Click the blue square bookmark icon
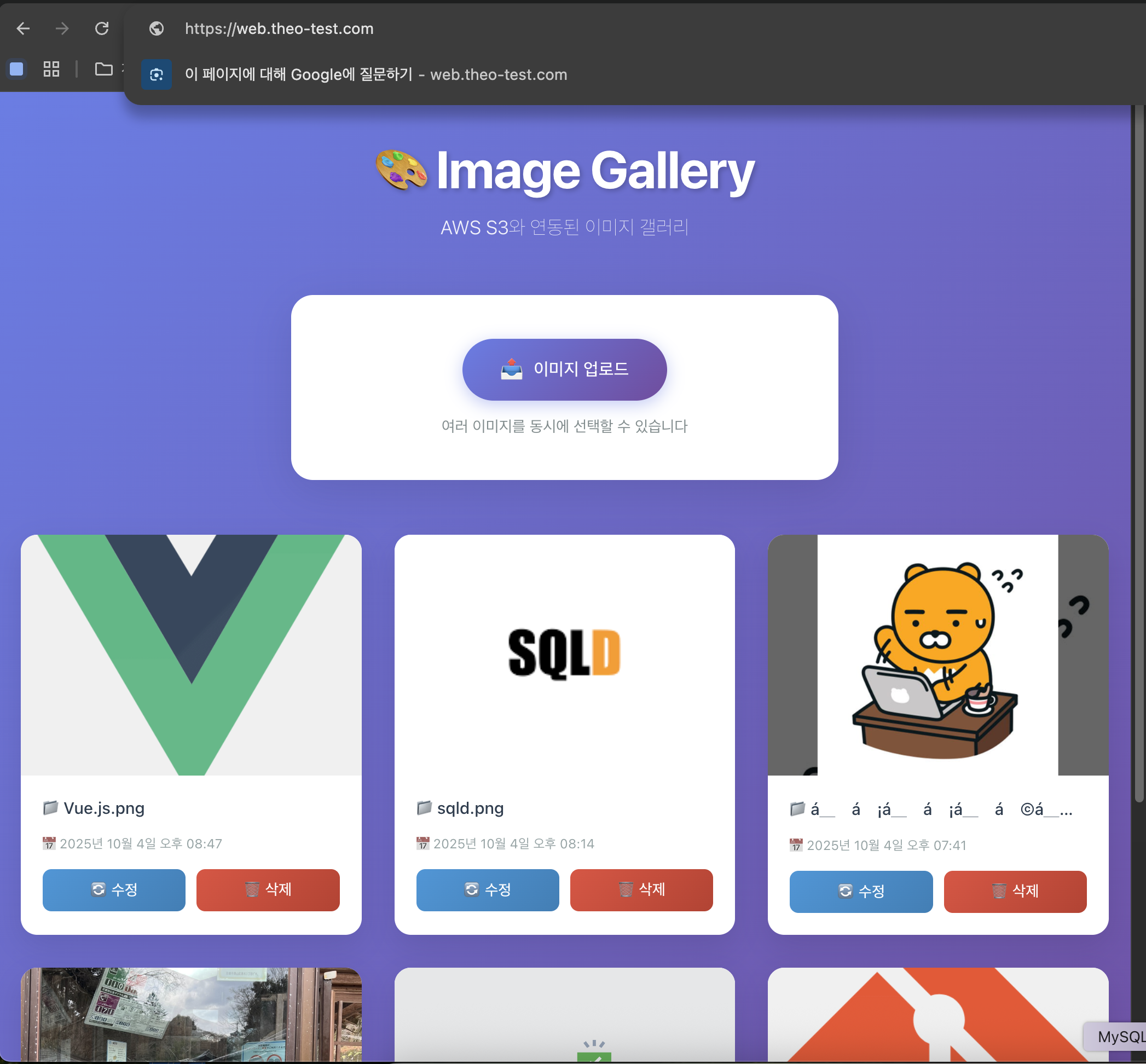 (17, 69)
